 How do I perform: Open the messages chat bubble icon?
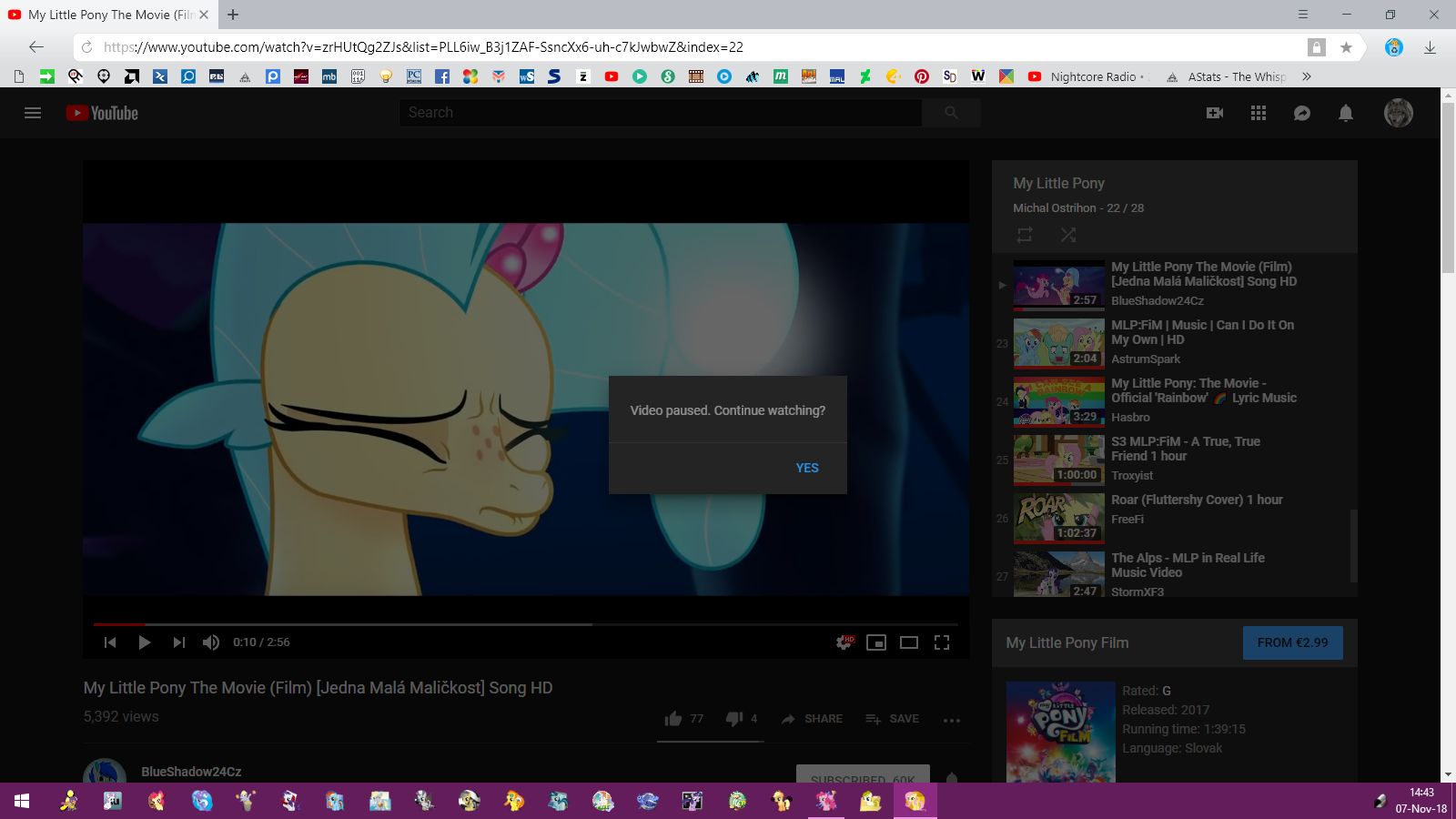coord(1301,113)
